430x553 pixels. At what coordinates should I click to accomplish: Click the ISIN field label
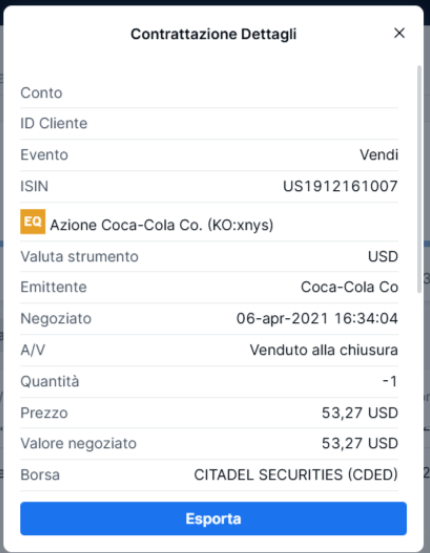coord(34,186)
